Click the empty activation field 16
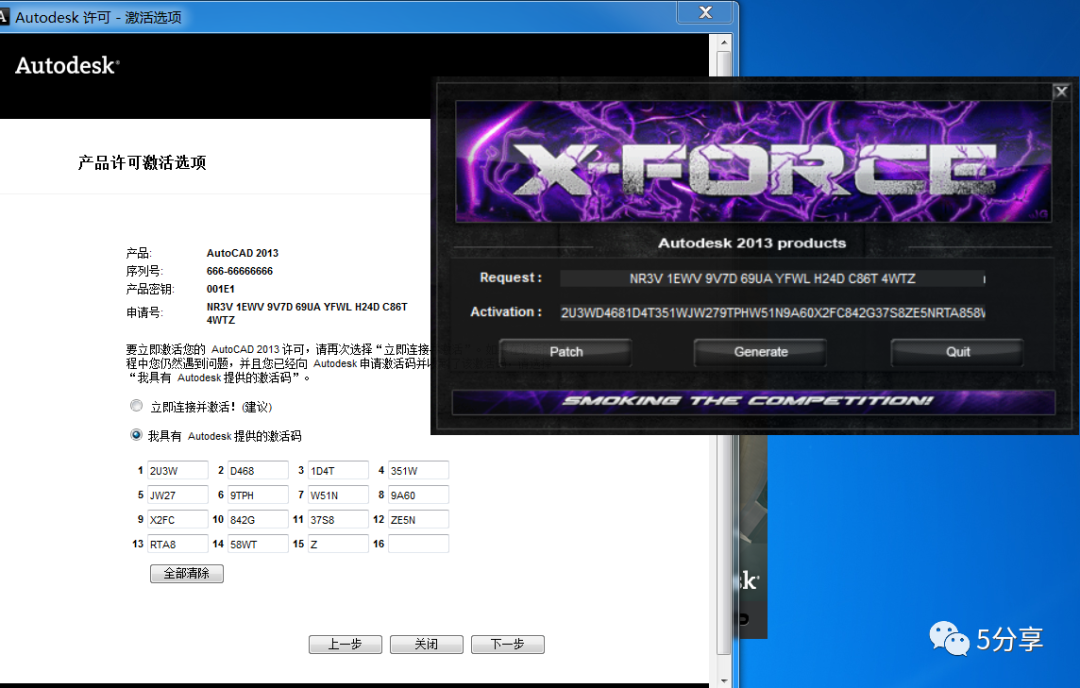This screenshot has width=1080, height=688. 418,543
